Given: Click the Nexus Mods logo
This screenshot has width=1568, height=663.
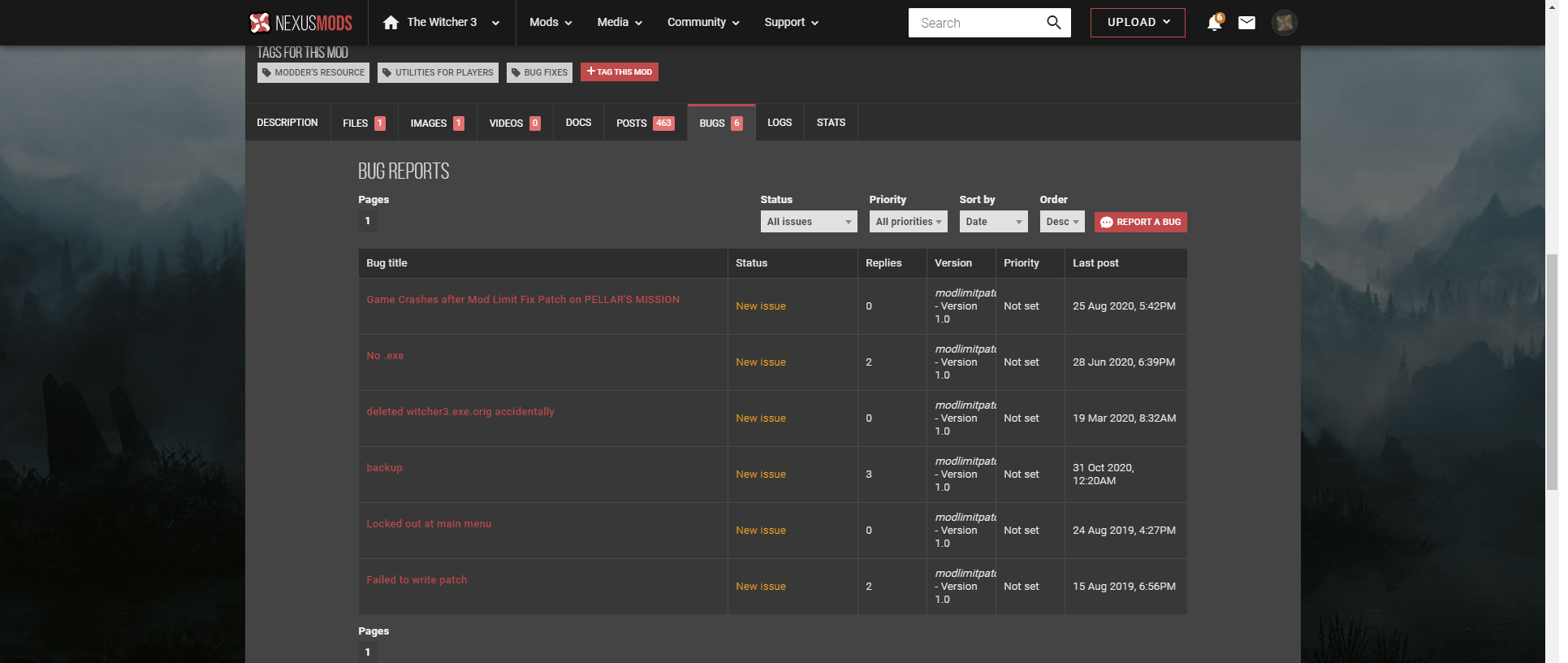Looking at the screenshot, I should coord(300,23).
